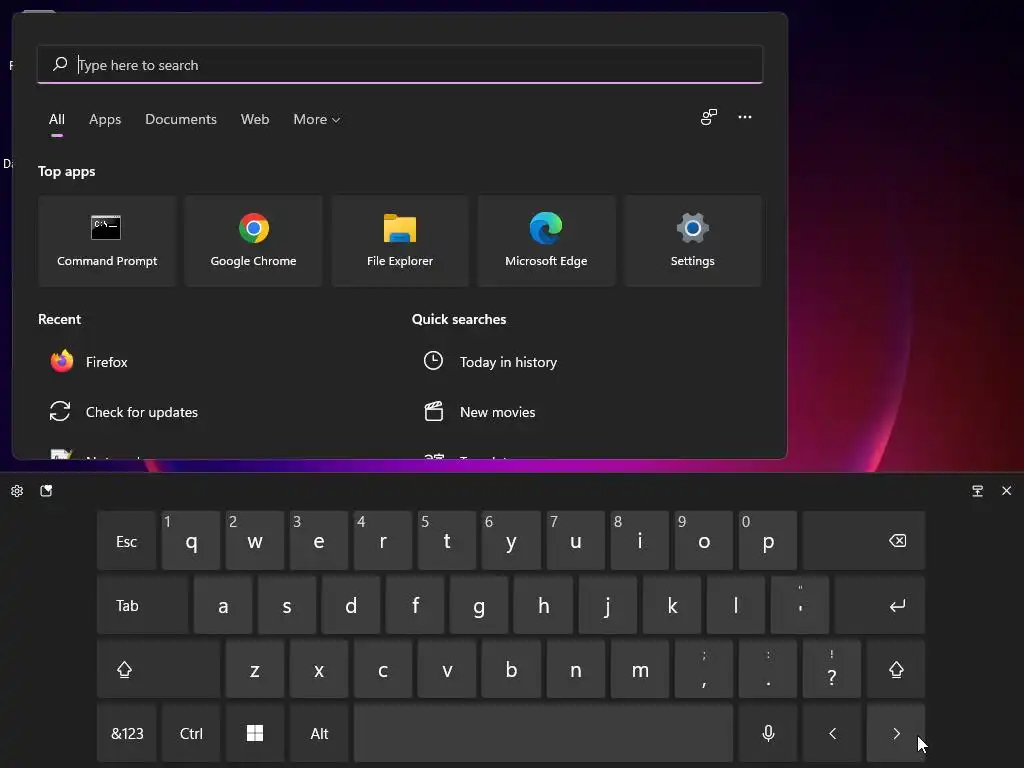
Task: Open search feedback share icon
Action: (709, 118)
